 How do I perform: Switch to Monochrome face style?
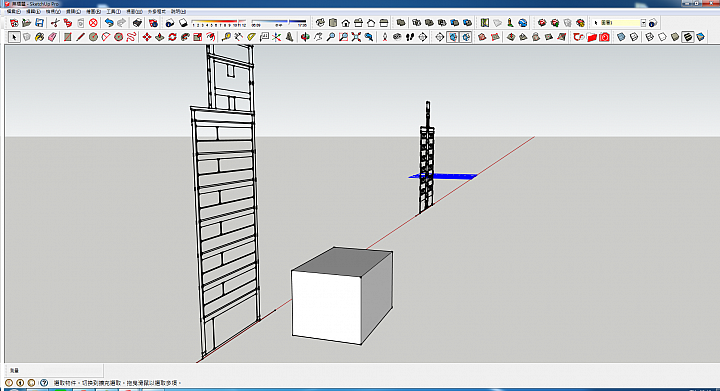click(x=700, y=37)
